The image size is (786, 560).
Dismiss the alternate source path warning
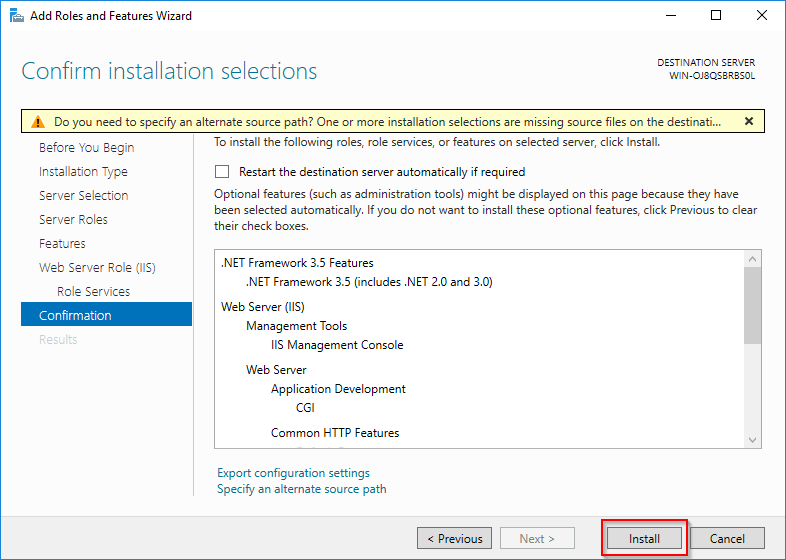(x=748, y=121)
